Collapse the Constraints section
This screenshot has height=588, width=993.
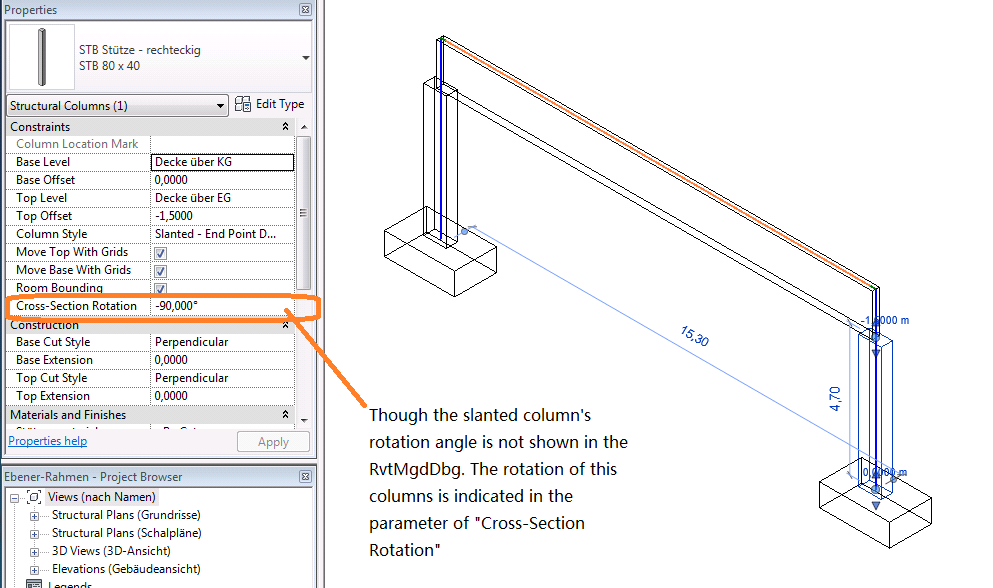click(285, 126)
